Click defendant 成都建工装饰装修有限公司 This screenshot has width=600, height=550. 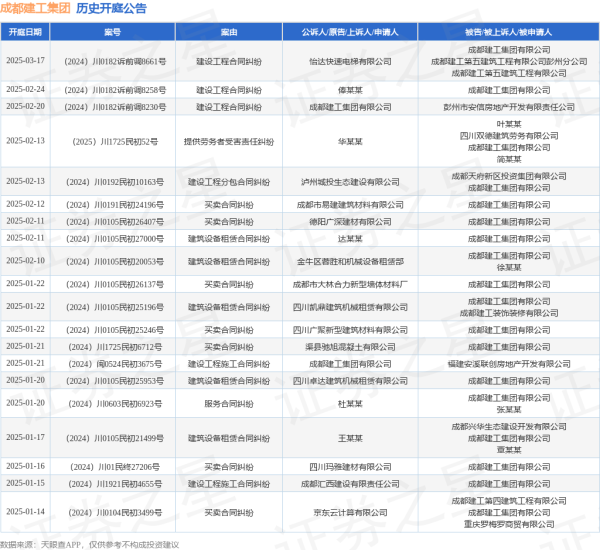point(509,313)
